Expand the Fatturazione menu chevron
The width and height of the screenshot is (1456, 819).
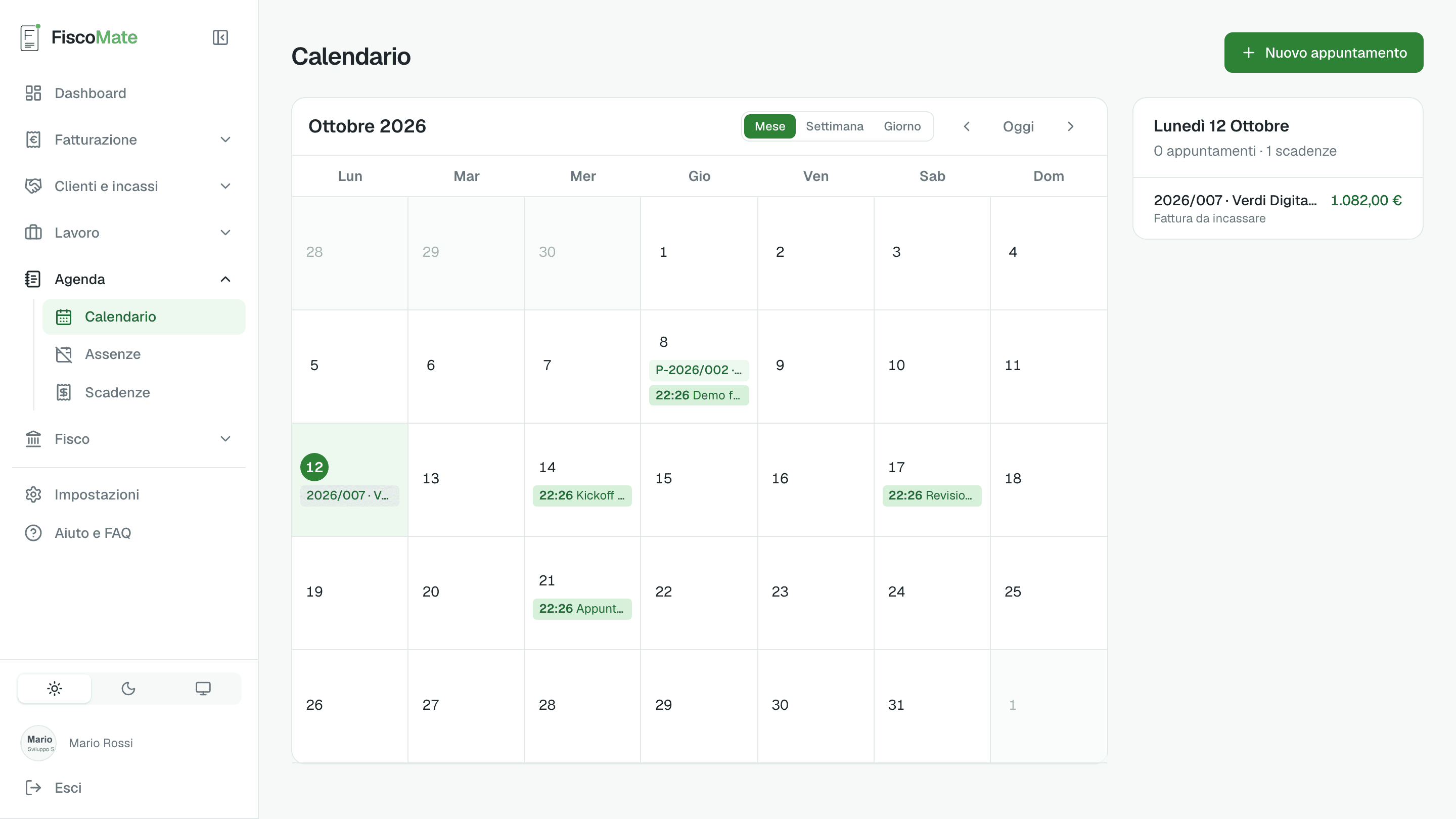225,140
